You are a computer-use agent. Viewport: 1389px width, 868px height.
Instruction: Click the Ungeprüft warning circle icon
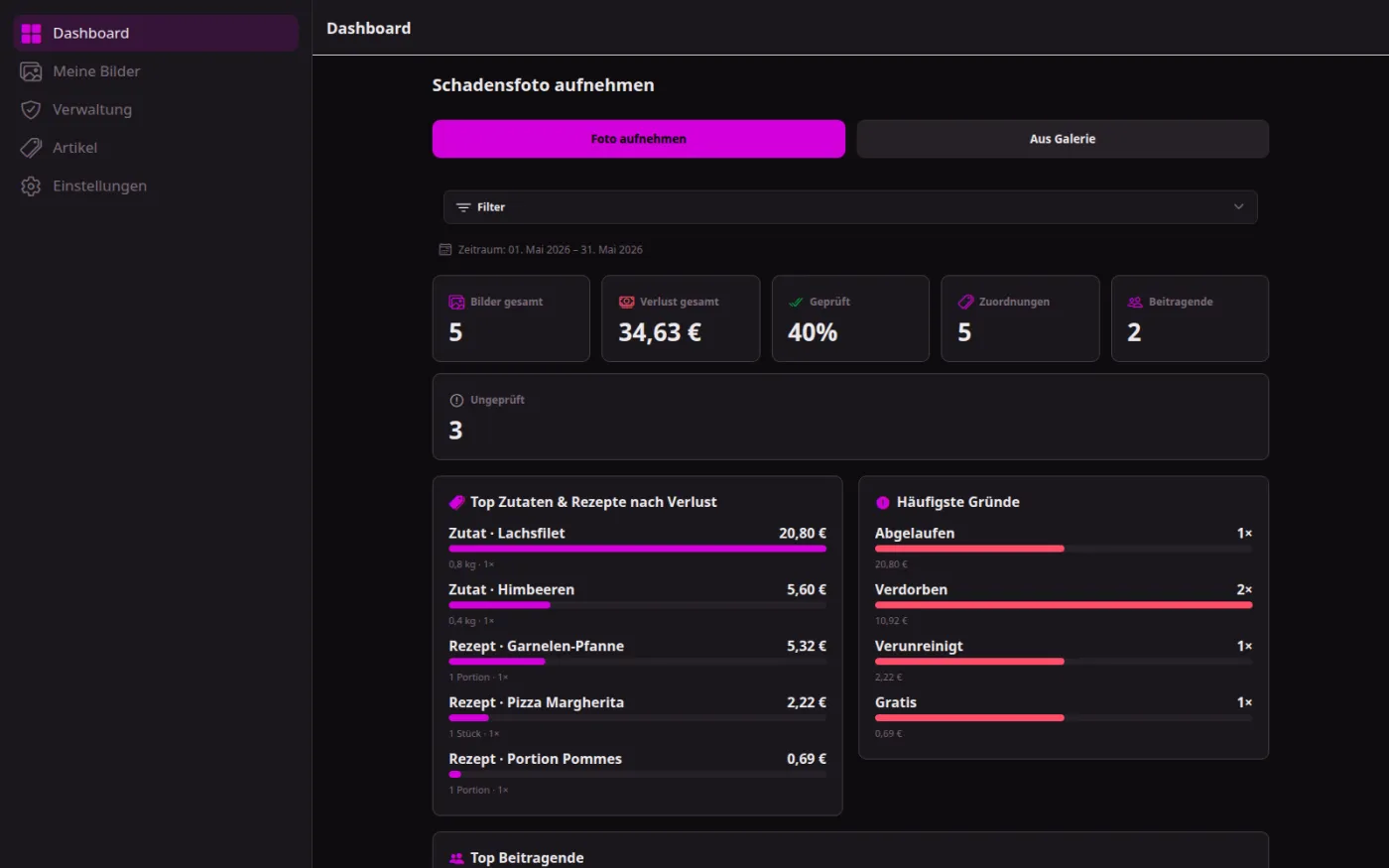point(456,401)
